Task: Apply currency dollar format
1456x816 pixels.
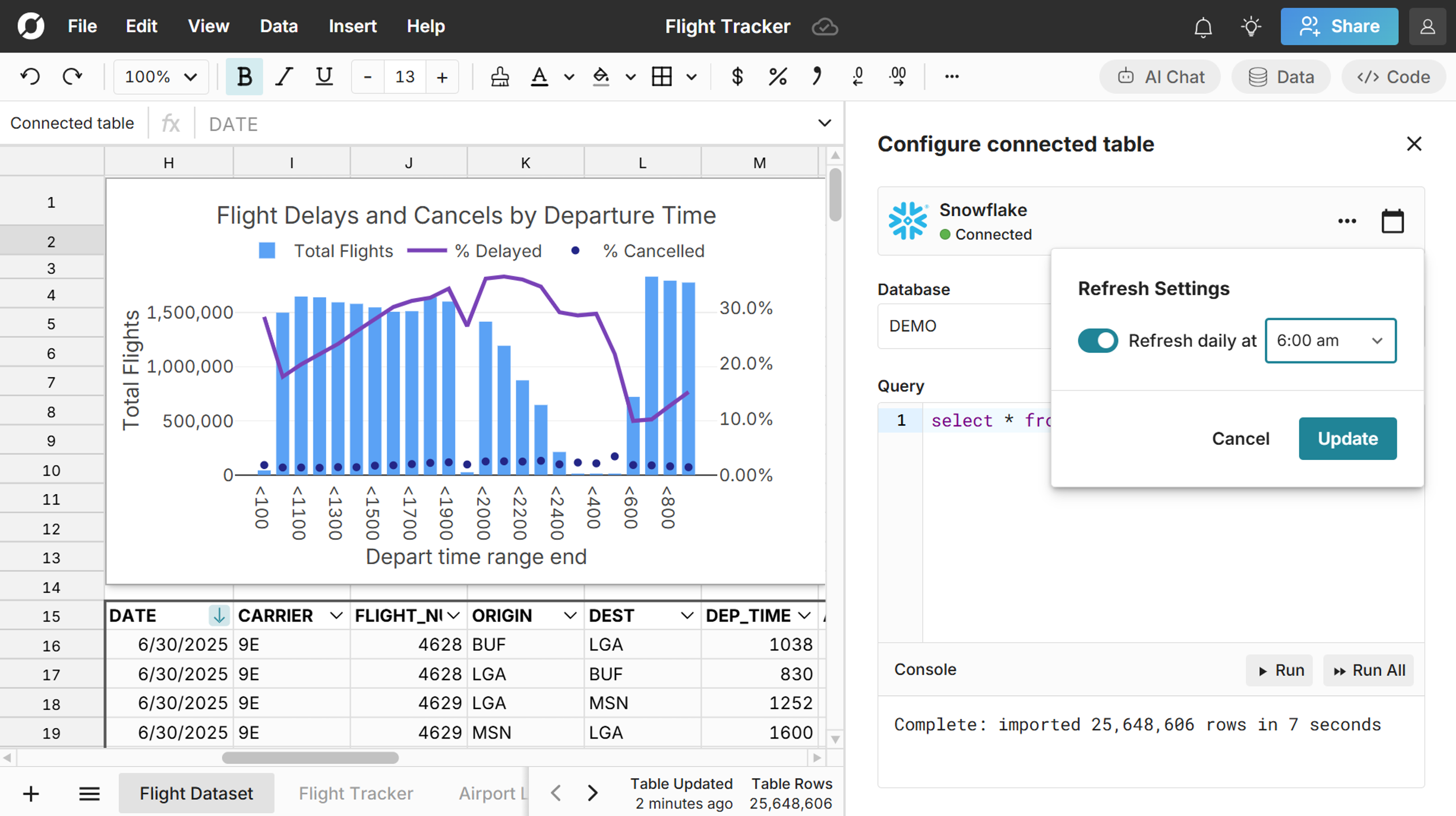Action: (737, 76)
